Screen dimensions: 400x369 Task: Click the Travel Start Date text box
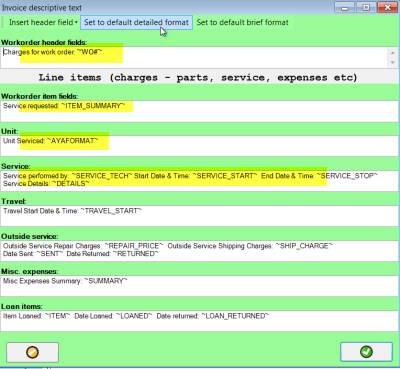[199, 216]
